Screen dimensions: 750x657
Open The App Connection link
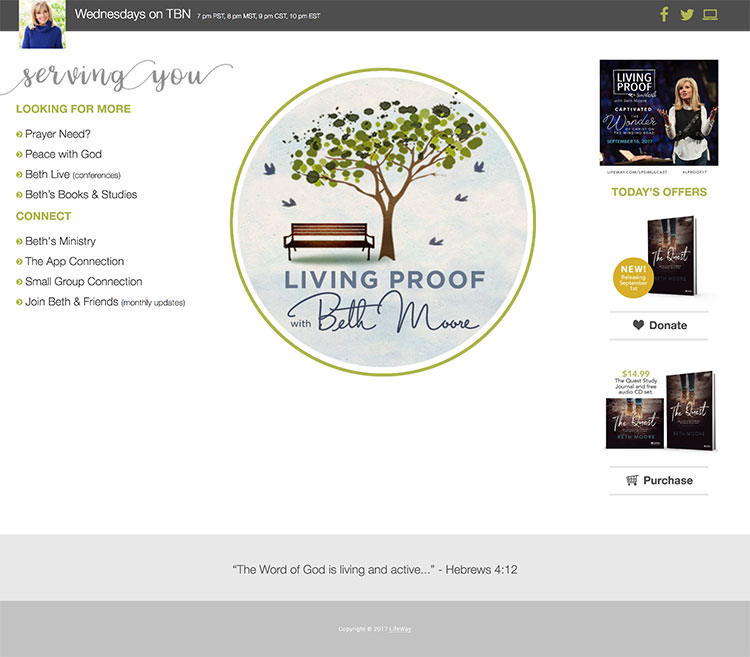(74, 261)
